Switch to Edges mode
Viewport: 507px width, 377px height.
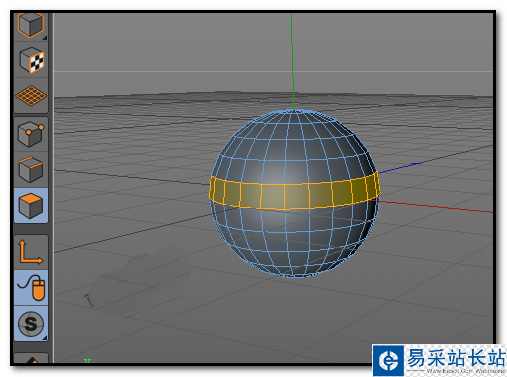31,169
